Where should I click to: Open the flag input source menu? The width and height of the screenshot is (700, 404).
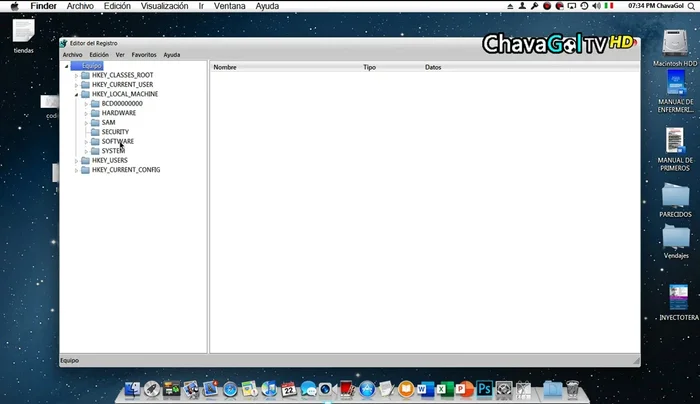[x=609, y=6]
